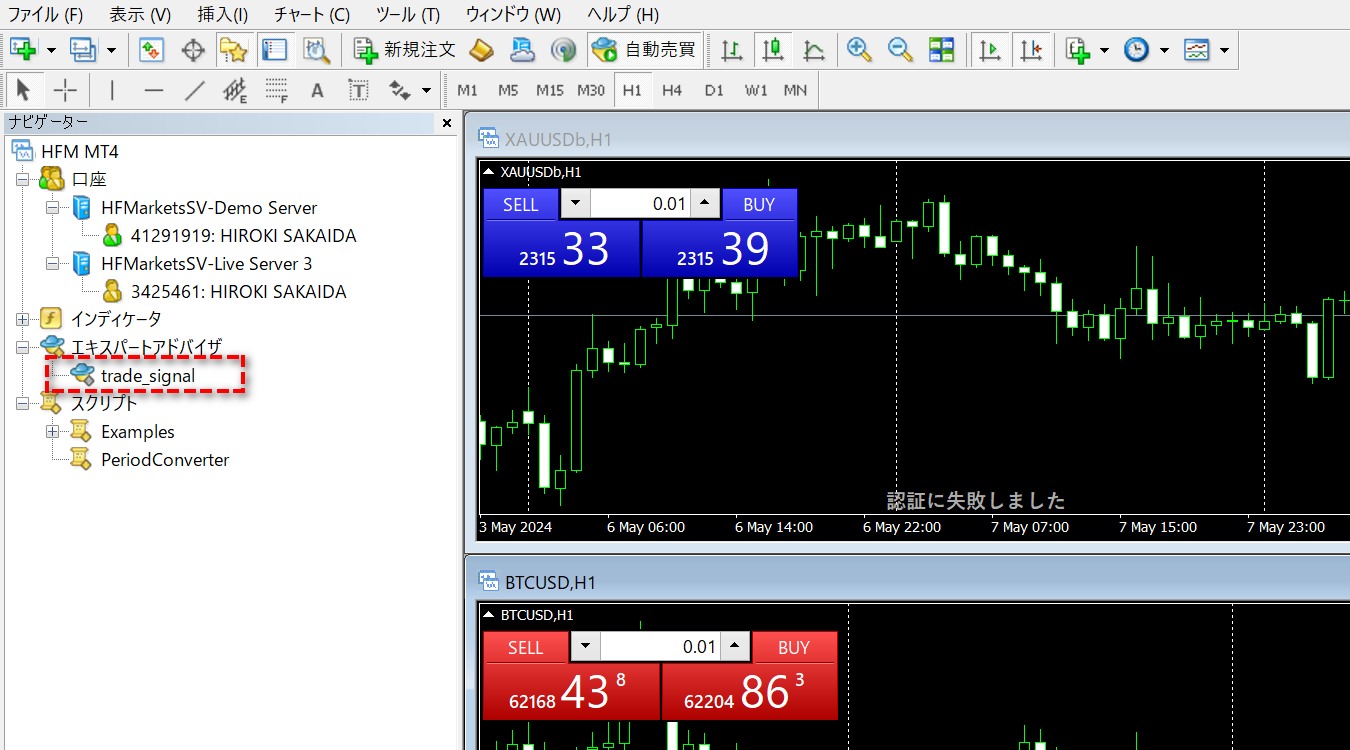Select PeriodConverter script
The image size is (1350, 750).
coord(165,460)
